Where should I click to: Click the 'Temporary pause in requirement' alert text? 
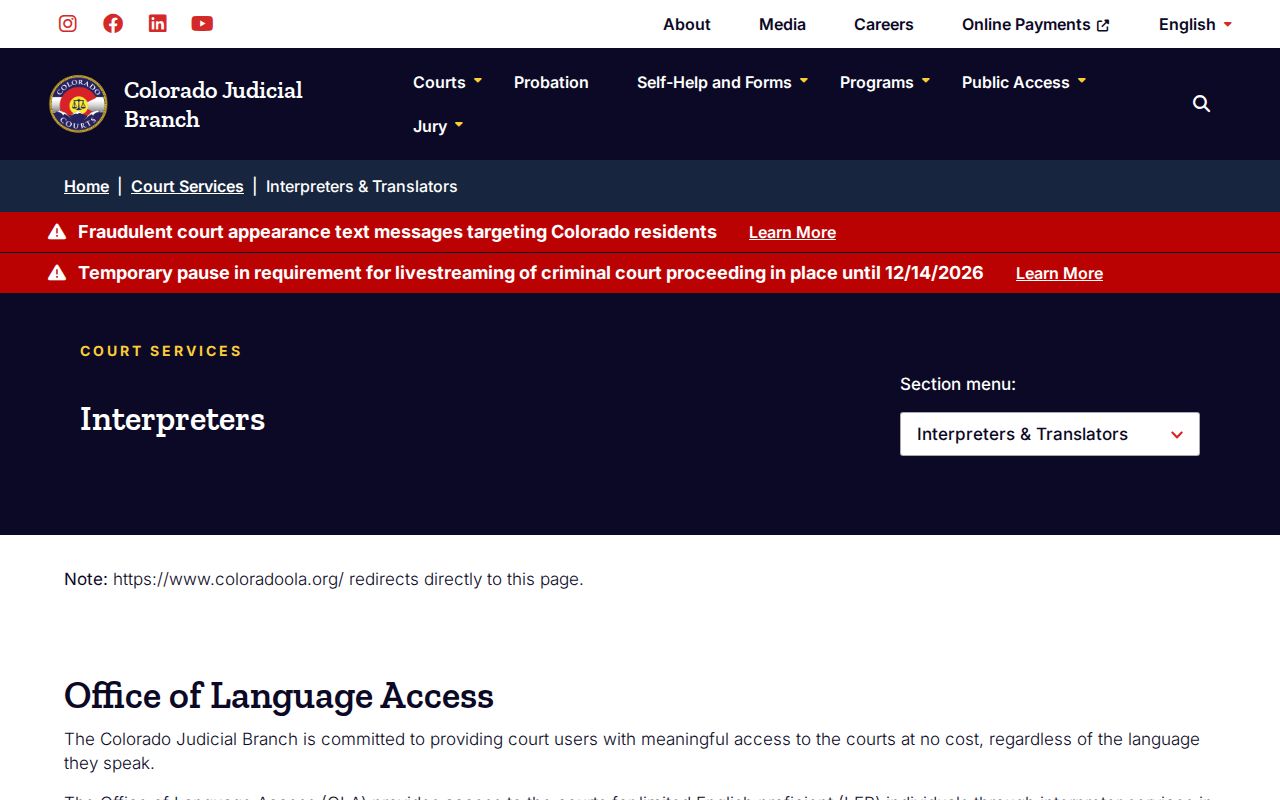531,273
